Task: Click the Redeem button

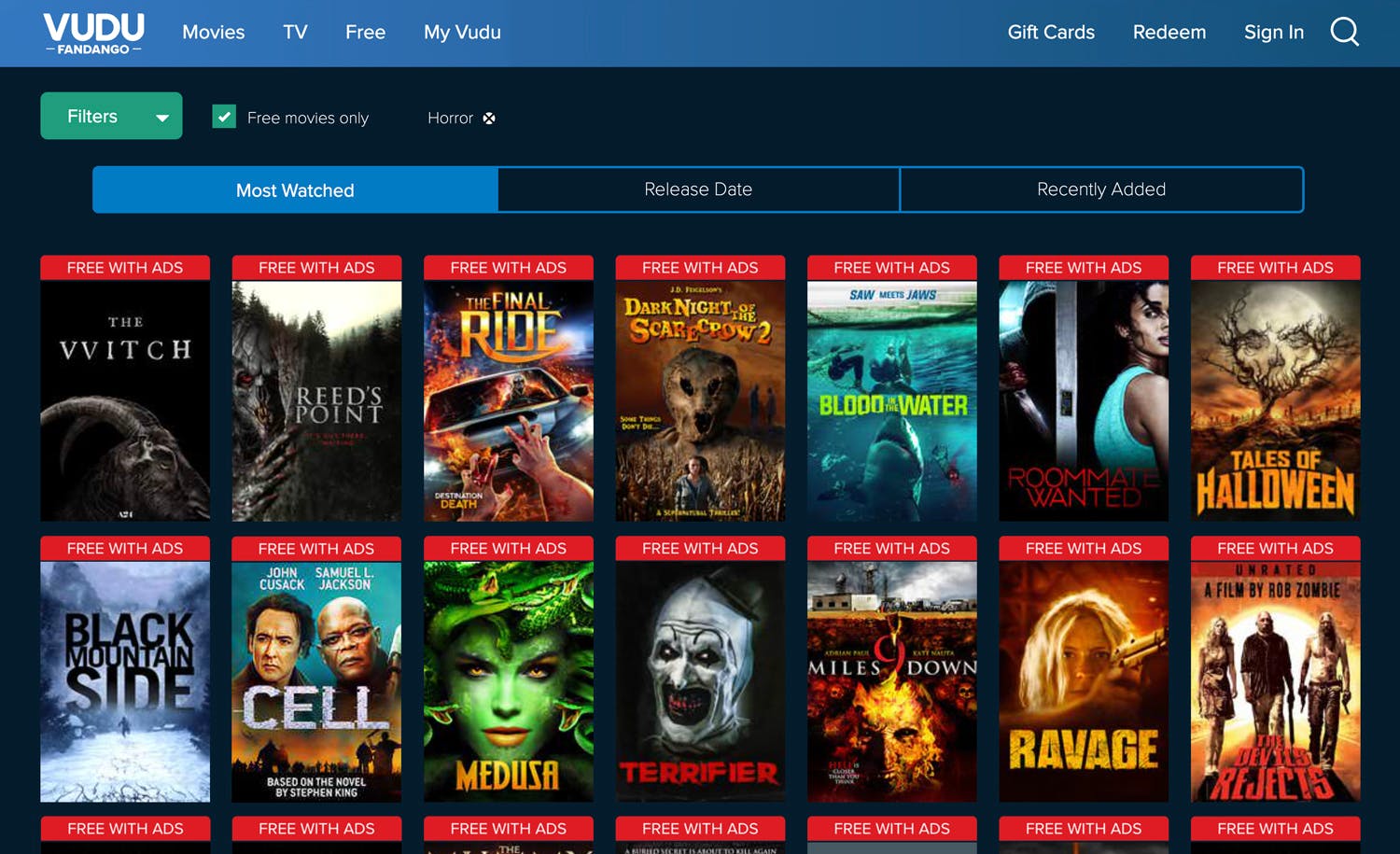Action: click(1169, 33)
